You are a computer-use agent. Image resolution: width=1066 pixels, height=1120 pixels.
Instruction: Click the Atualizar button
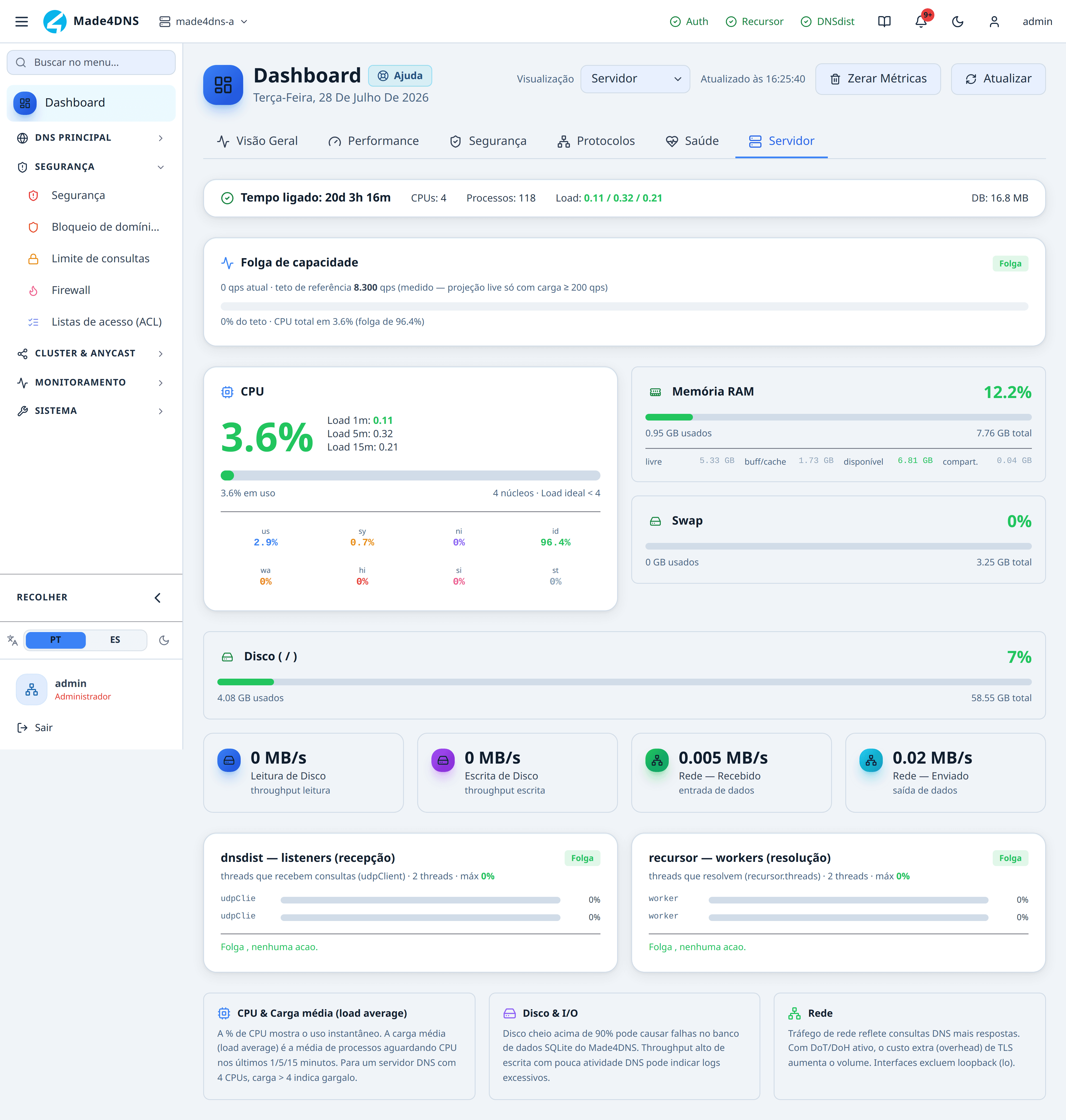coord(998,79)
